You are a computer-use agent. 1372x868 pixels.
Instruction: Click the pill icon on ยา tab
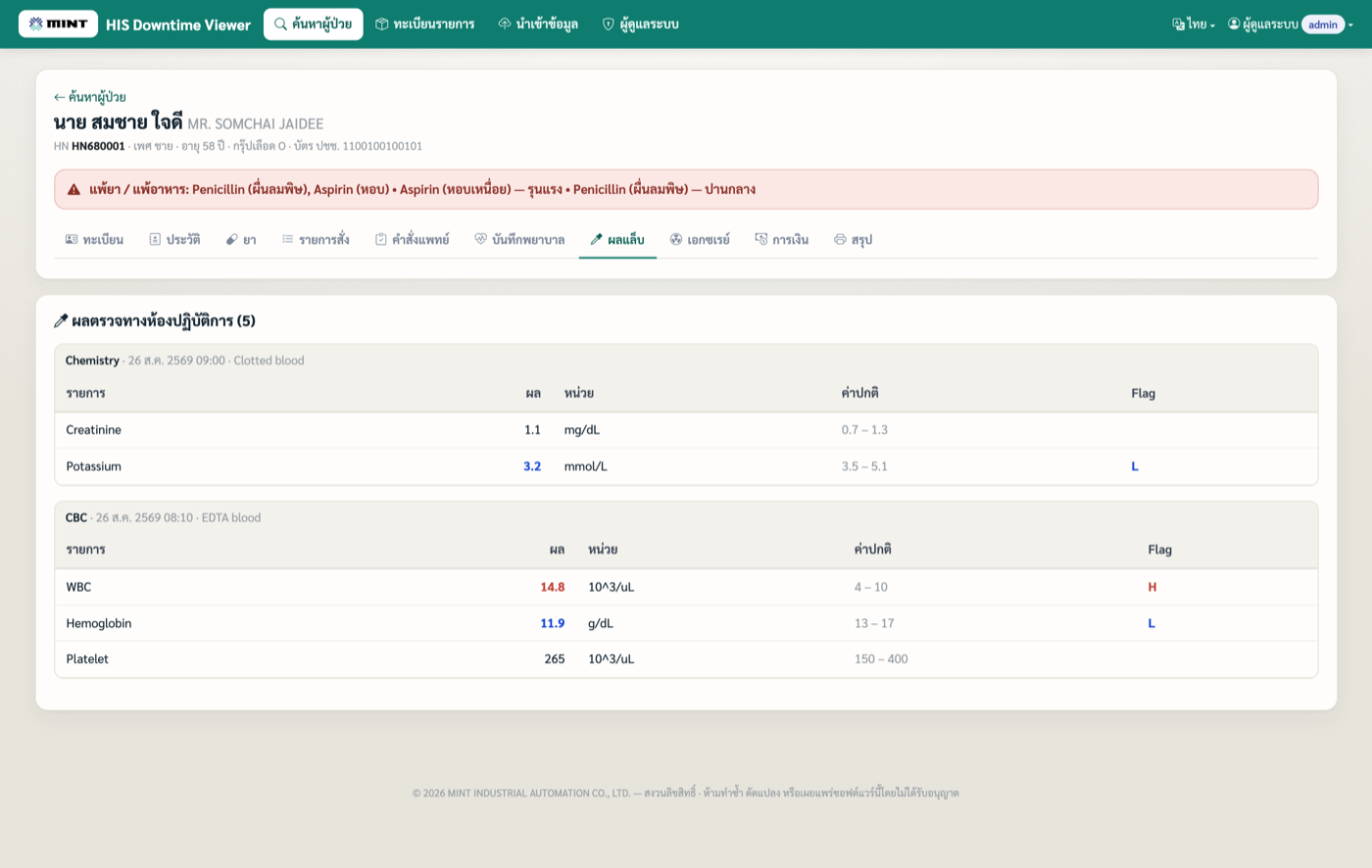232,239
